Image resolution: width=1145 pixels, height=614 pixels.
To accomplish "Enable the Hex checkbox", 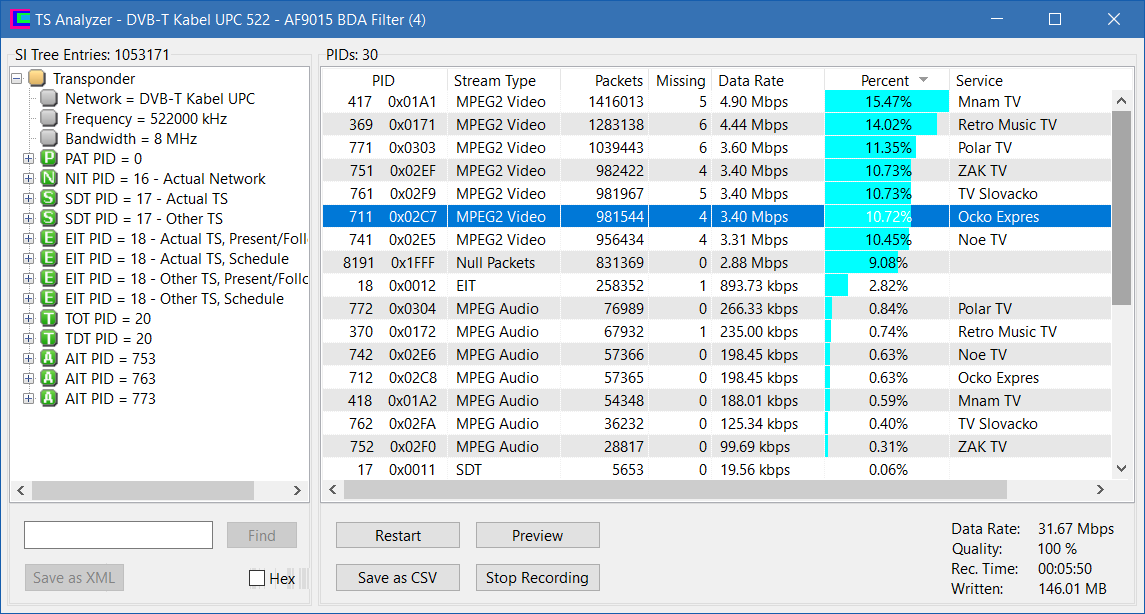I will pyautogui.click(x=257, y=578).
